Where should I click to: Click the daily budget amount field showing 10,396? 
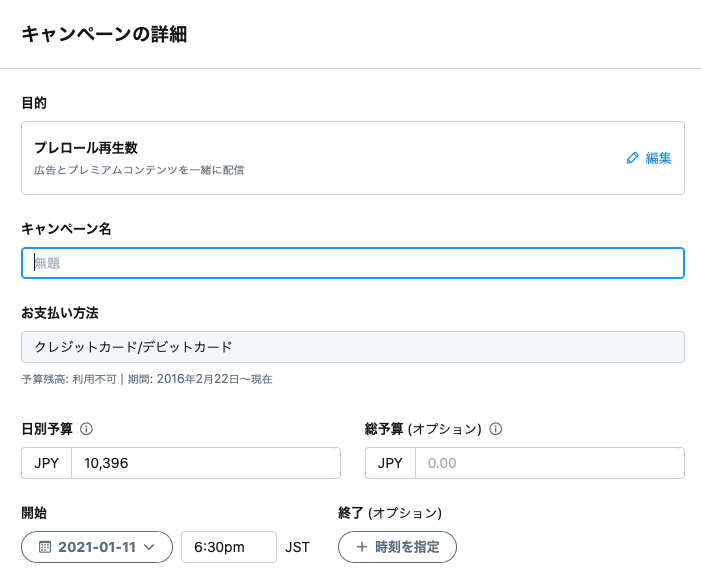point(206,463)
